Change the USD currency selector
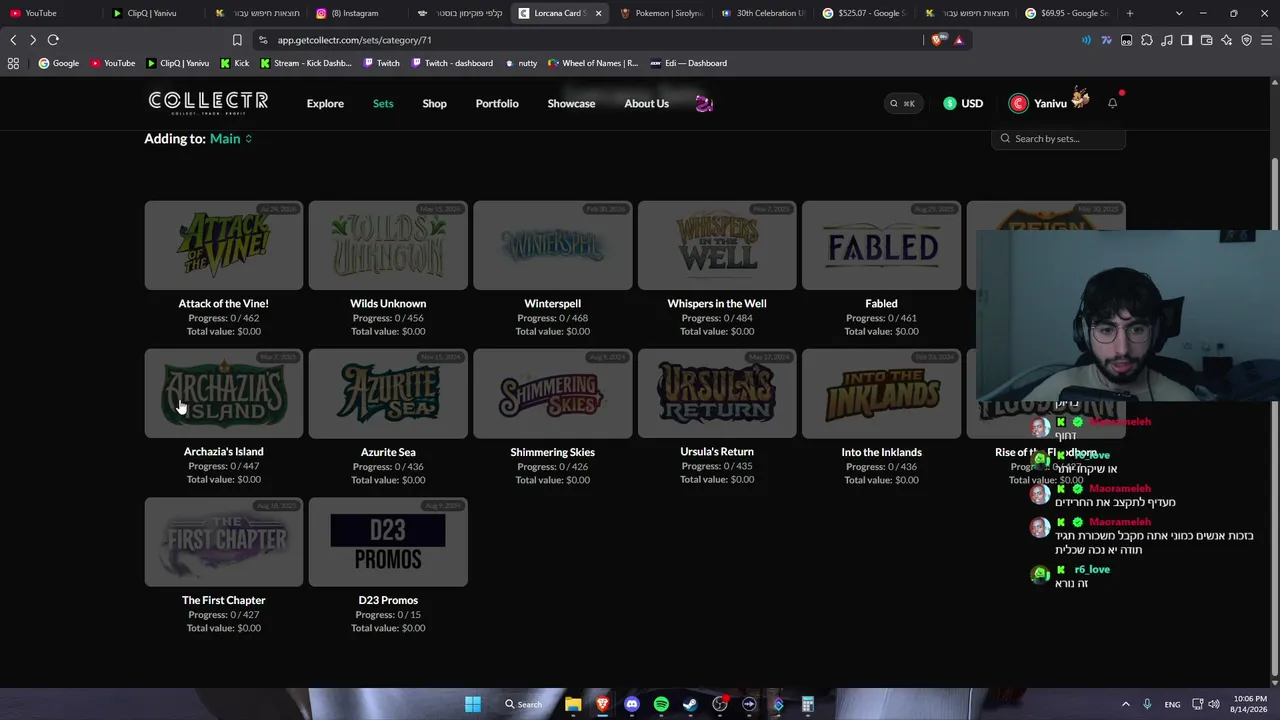The height and width of the screenshot is (720, 1280). [x=963, y=103]
